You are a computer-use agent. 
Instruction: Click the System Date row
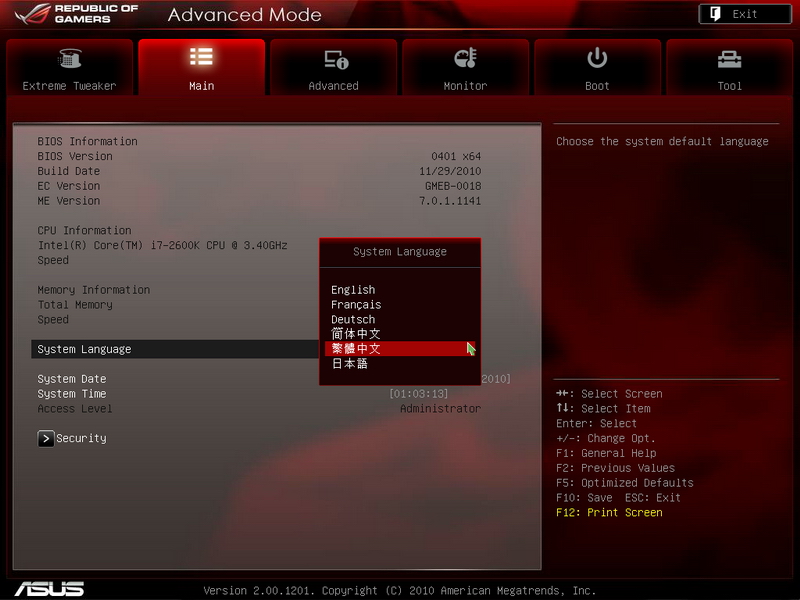72,379
